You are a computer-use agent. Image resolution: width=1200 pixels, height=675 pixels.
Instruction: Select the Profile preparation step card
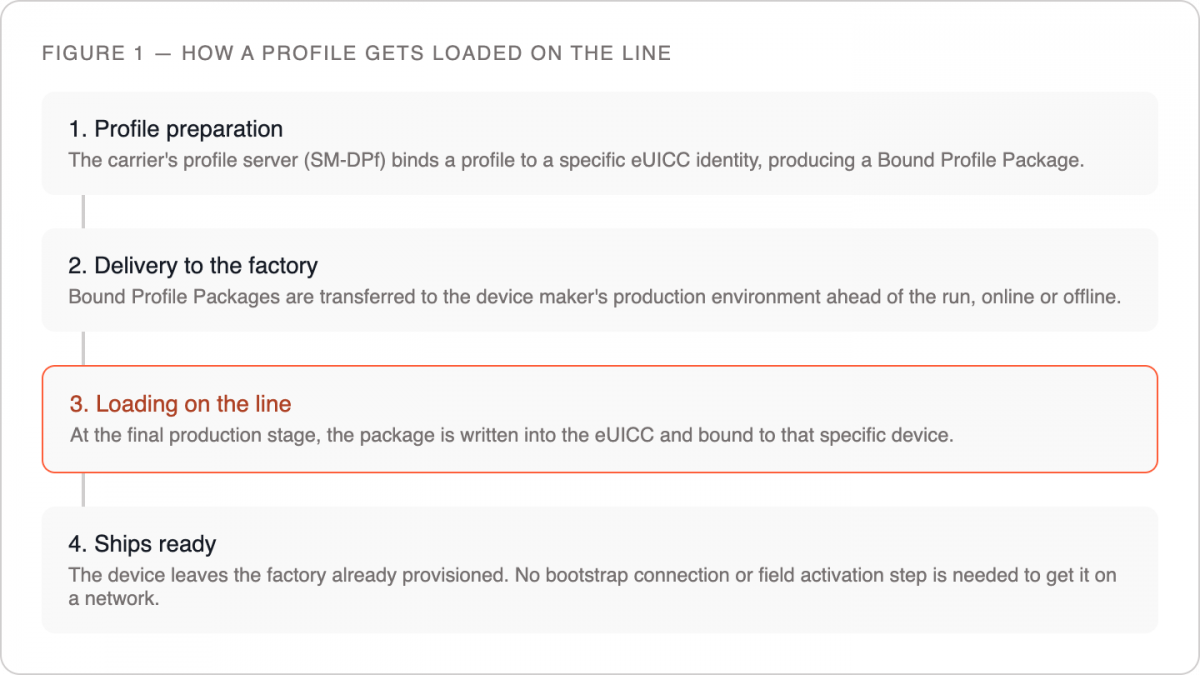click(x=600, y=143)
